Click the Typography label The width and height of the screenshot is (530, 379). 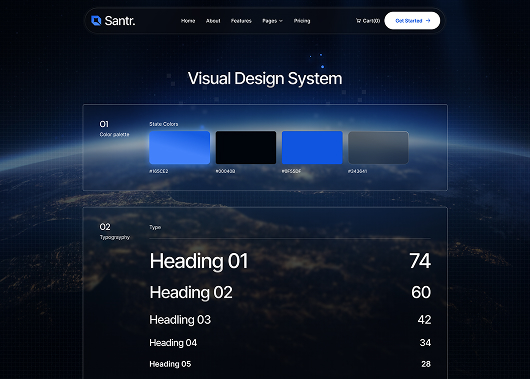click(x=115, y=237)
